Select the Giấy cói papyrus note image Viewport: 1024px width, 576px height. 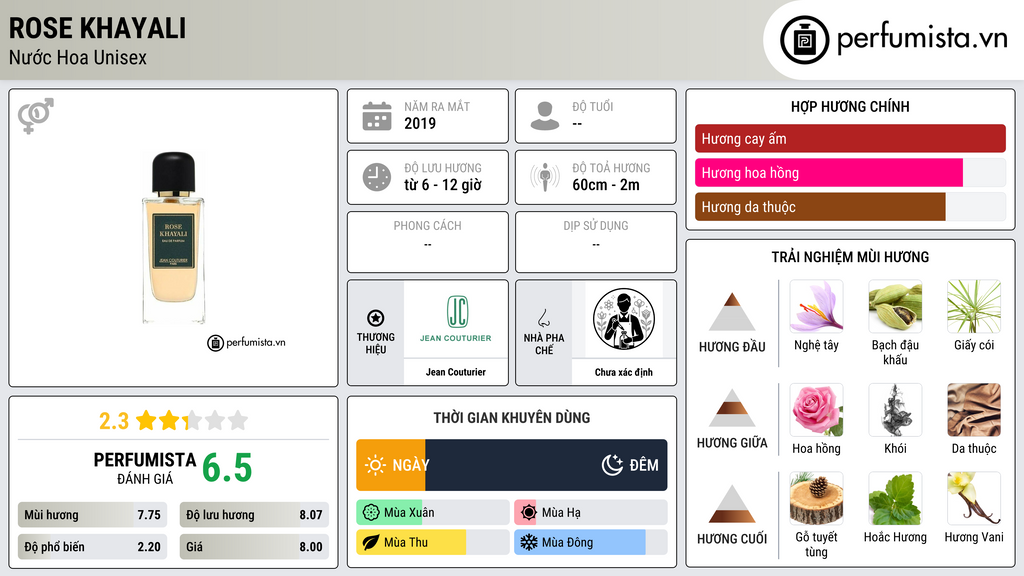point(974,306)
